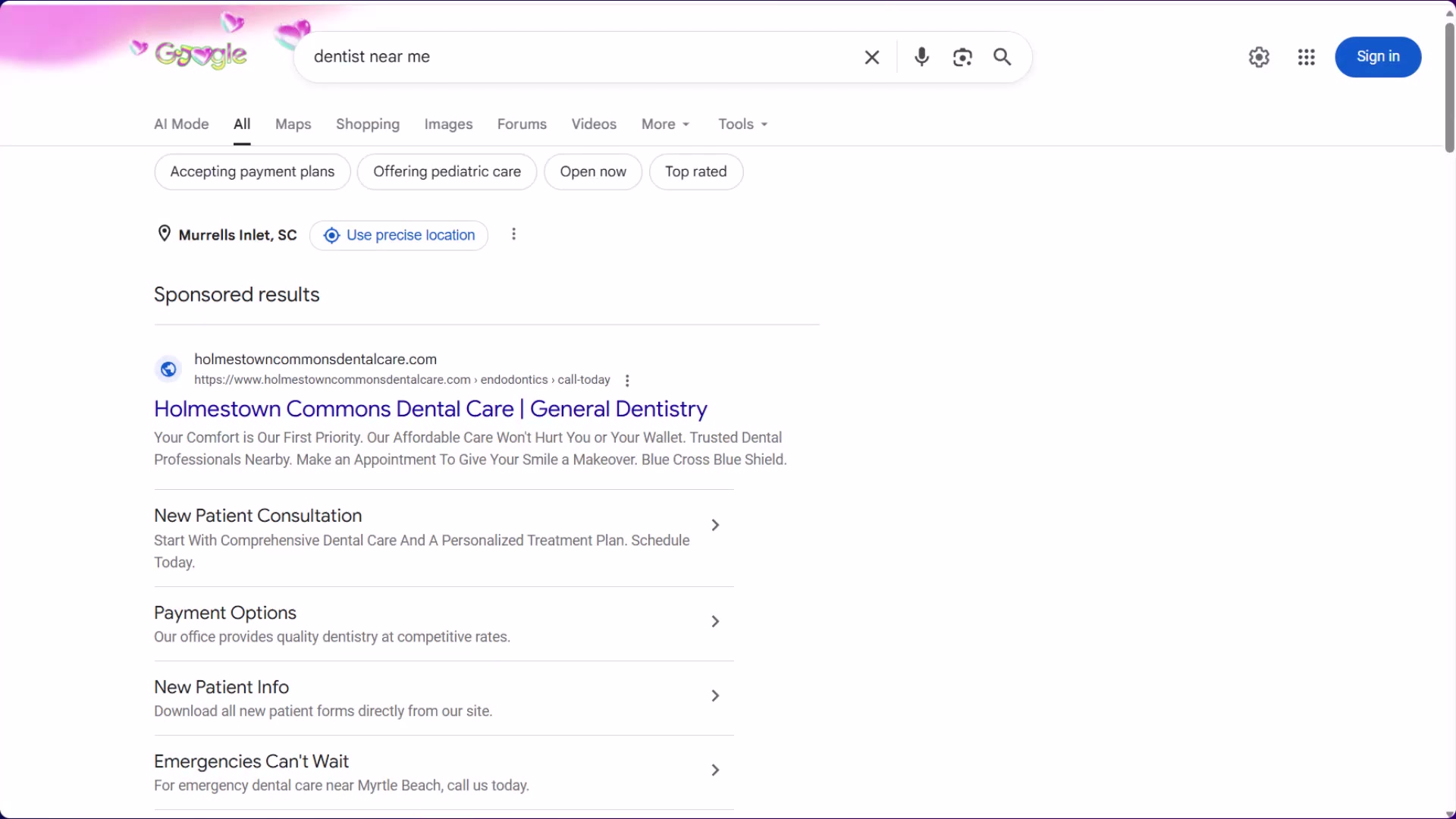Open 'Payment Options' sitelink
The width and height of the screenshot is (1456, 819).
tap(225, 613)
